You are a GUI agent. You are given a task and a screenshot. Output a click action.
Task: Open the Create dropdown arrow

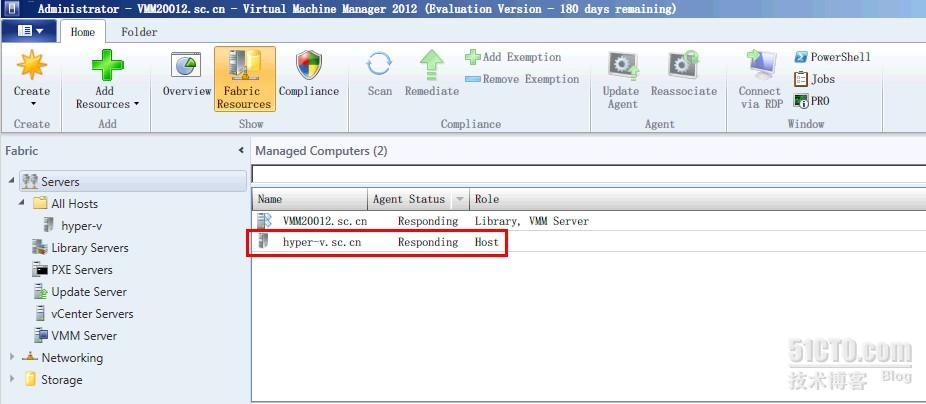pos(33,105)
